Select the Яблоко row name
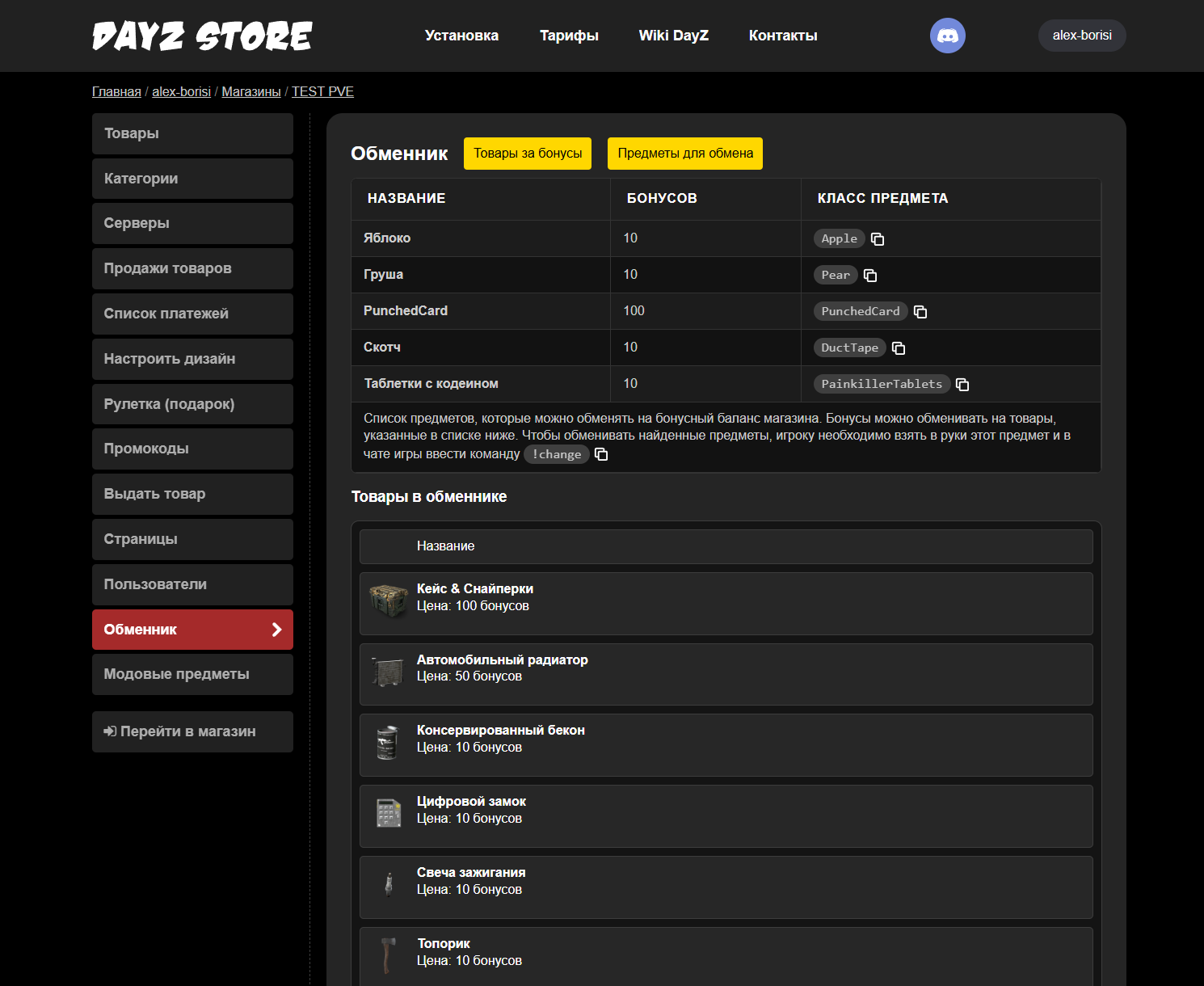 (387, 238)
